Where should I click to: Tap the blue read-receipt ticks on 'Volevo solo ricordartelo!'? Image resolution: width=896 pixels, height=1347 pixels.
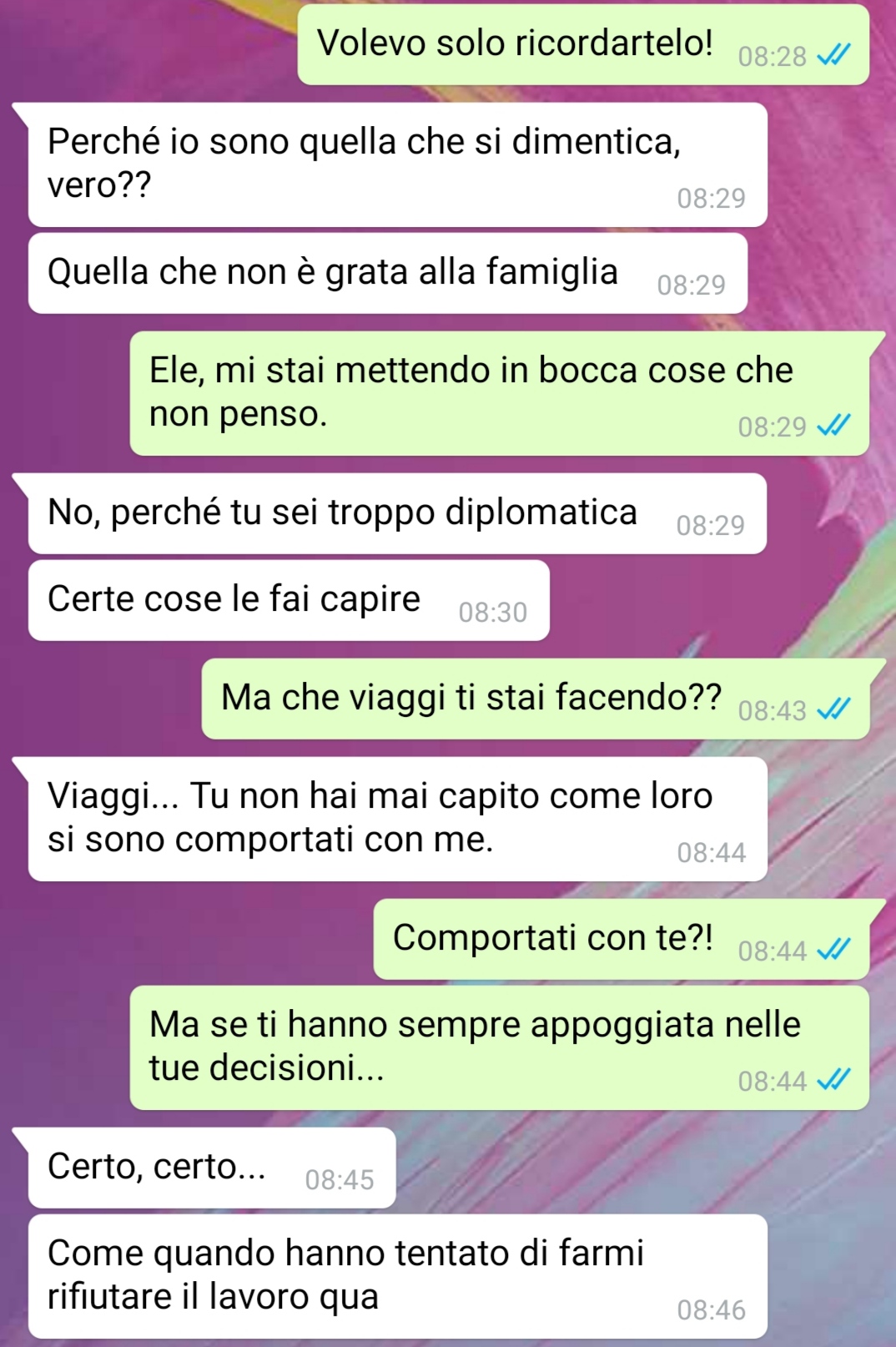833,56
